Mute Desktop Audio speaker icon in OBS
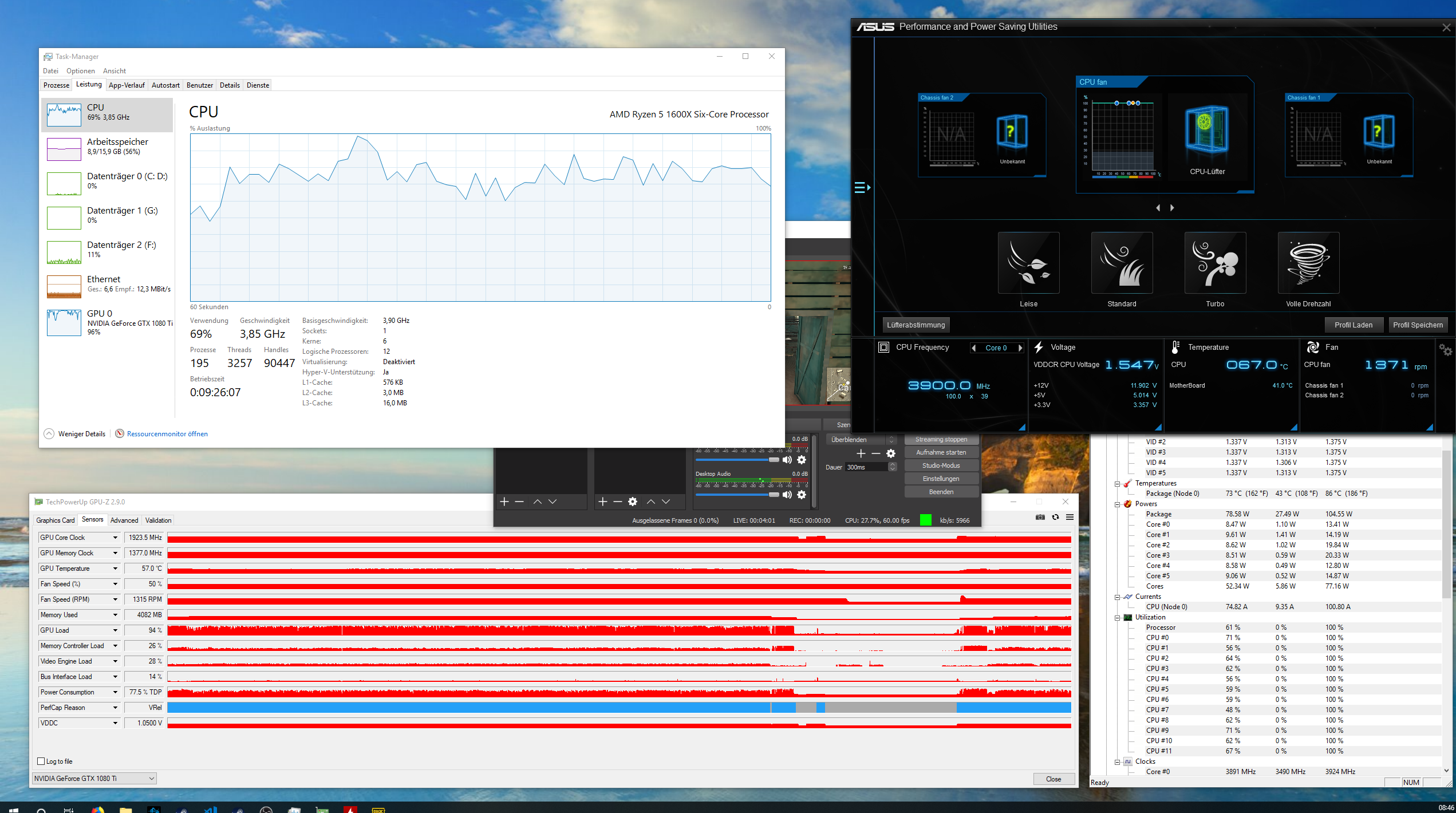The image size is (1456, 813). click(x=787, y=495)
